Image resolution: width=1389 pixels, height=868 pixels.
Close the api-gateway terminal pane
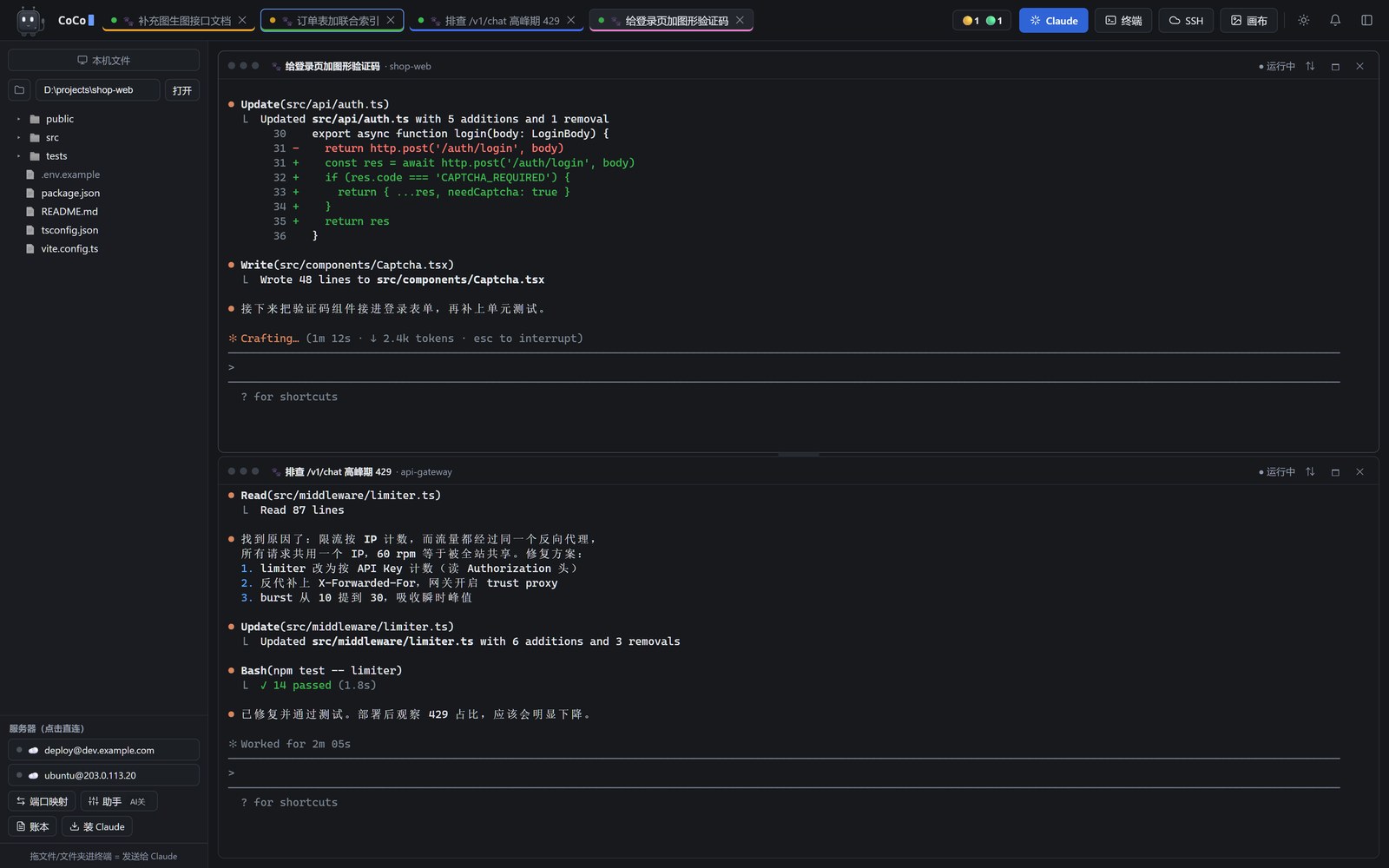(x=1359, y=472)
